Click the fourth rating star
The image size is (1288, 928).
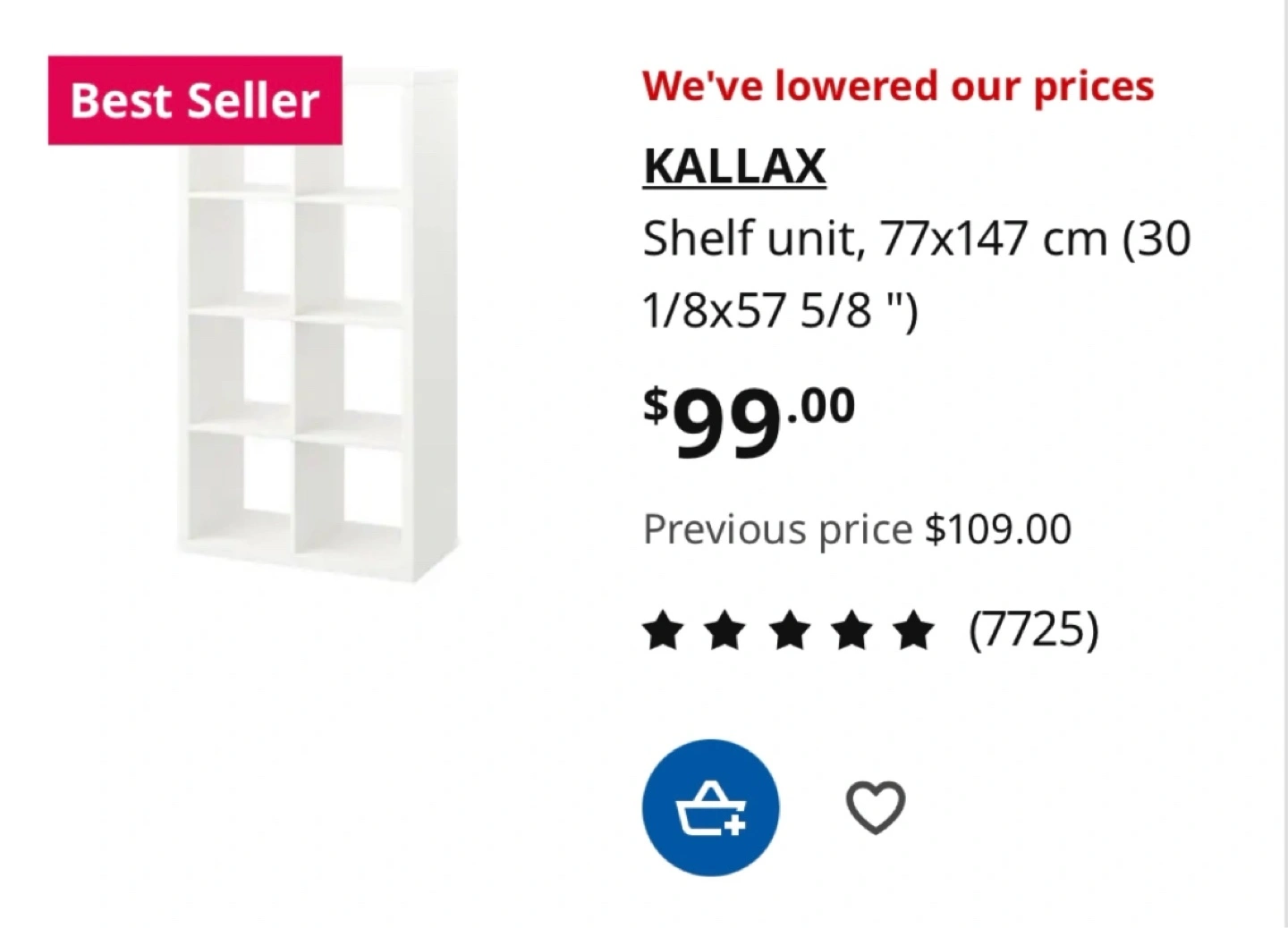coord(852,630)
